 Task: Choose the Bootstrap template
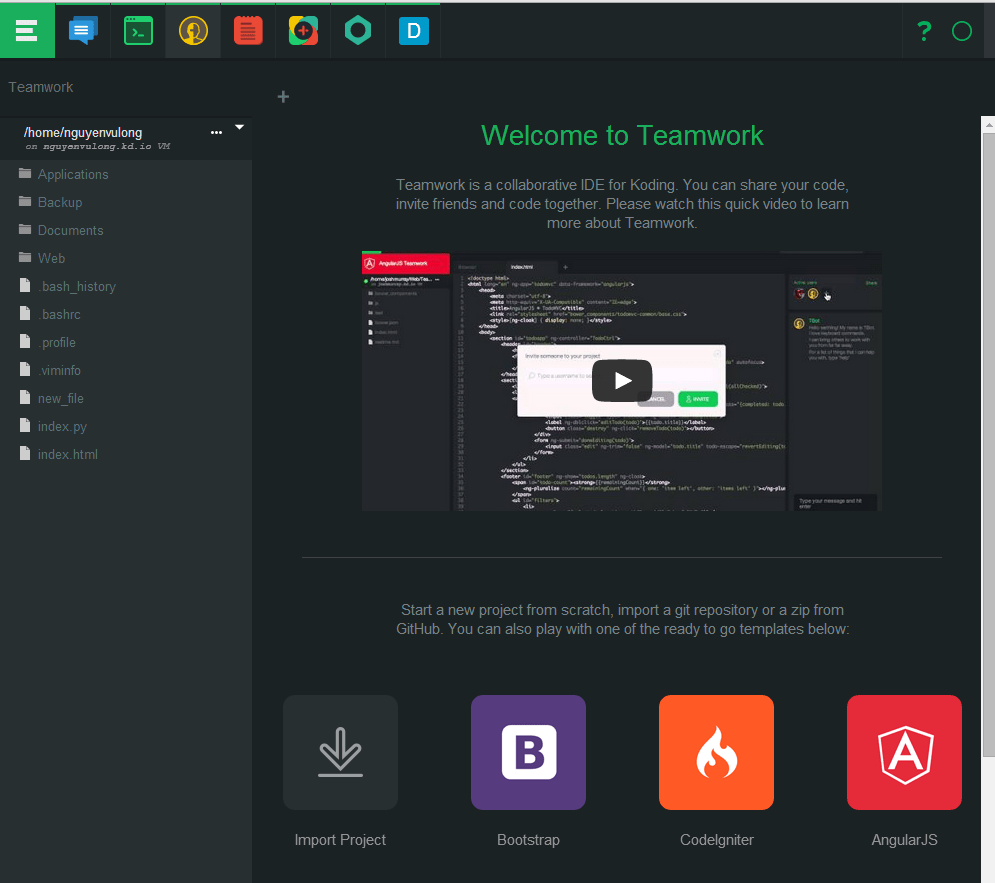pos(528,752)
